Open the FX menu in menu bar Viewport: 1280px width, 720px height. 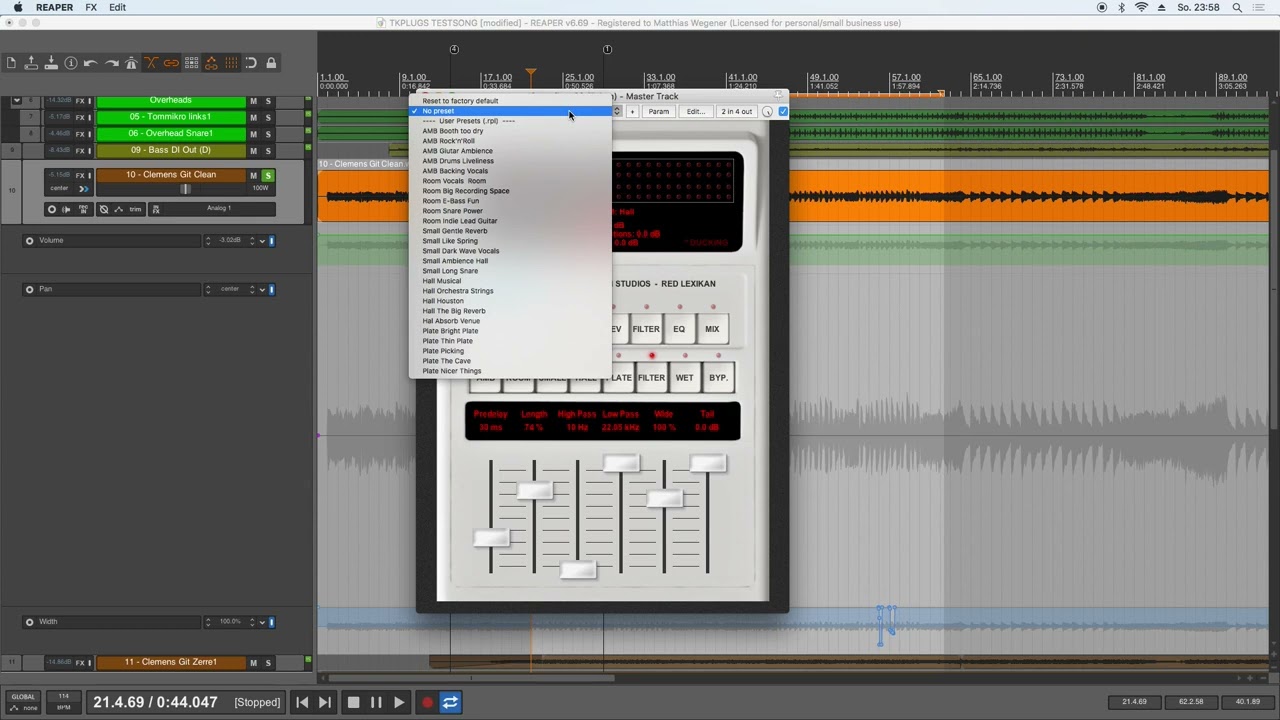(x=91, y=7)
